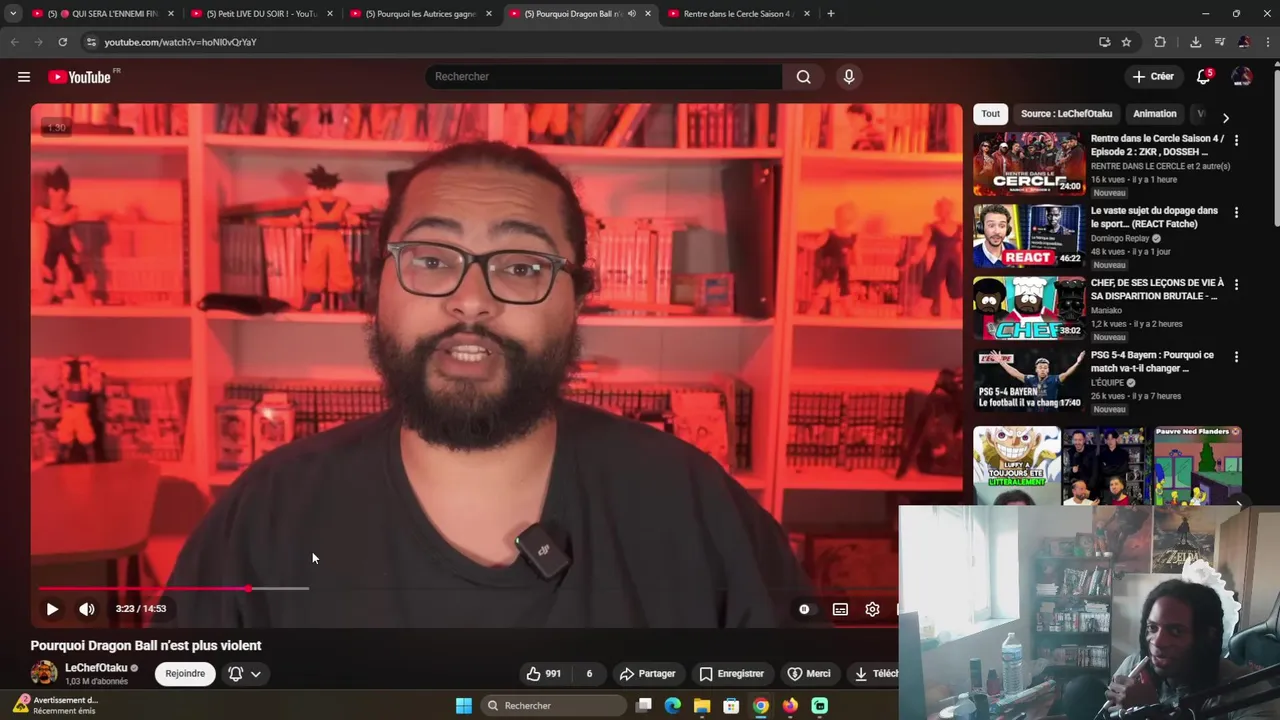
Task: Click the magnifier search button
Action: (x=803, y=77)
